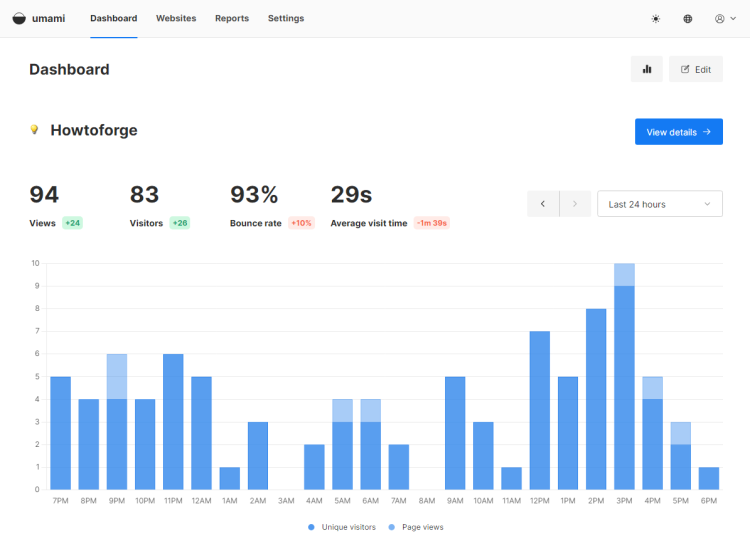Toggle the light/dark theme sun icon
Viewport: 750px width, 546px height.
point(656,19)
